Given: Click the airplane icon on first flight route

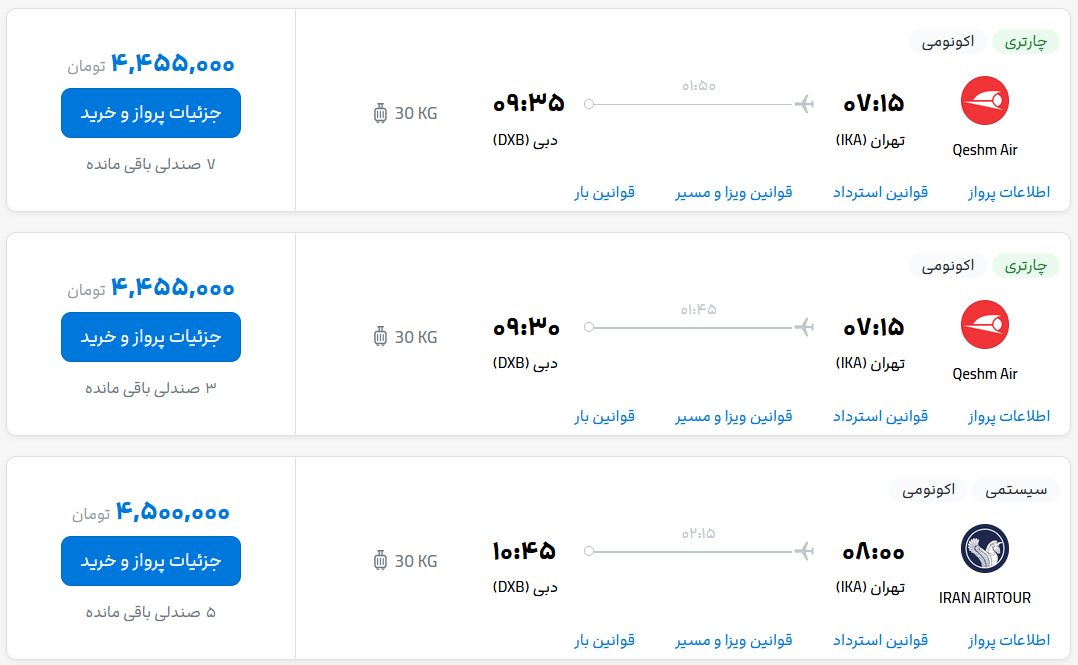Looking at the screenshot, I should [803, 103].
